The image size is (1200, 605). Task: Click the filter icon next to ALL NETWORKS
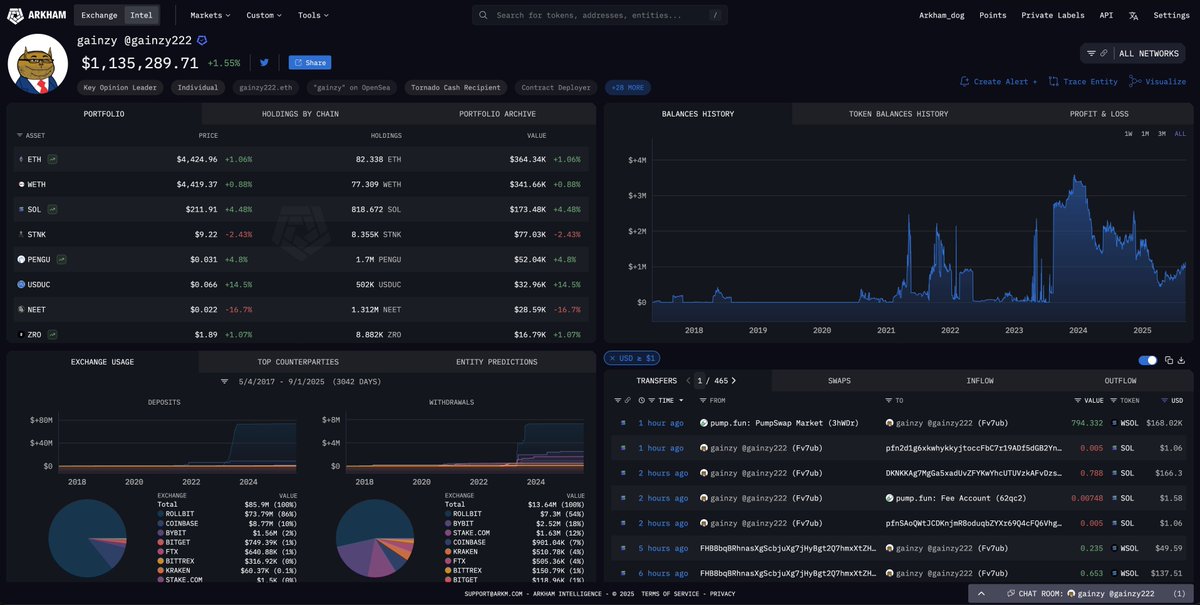(1092, 52)
